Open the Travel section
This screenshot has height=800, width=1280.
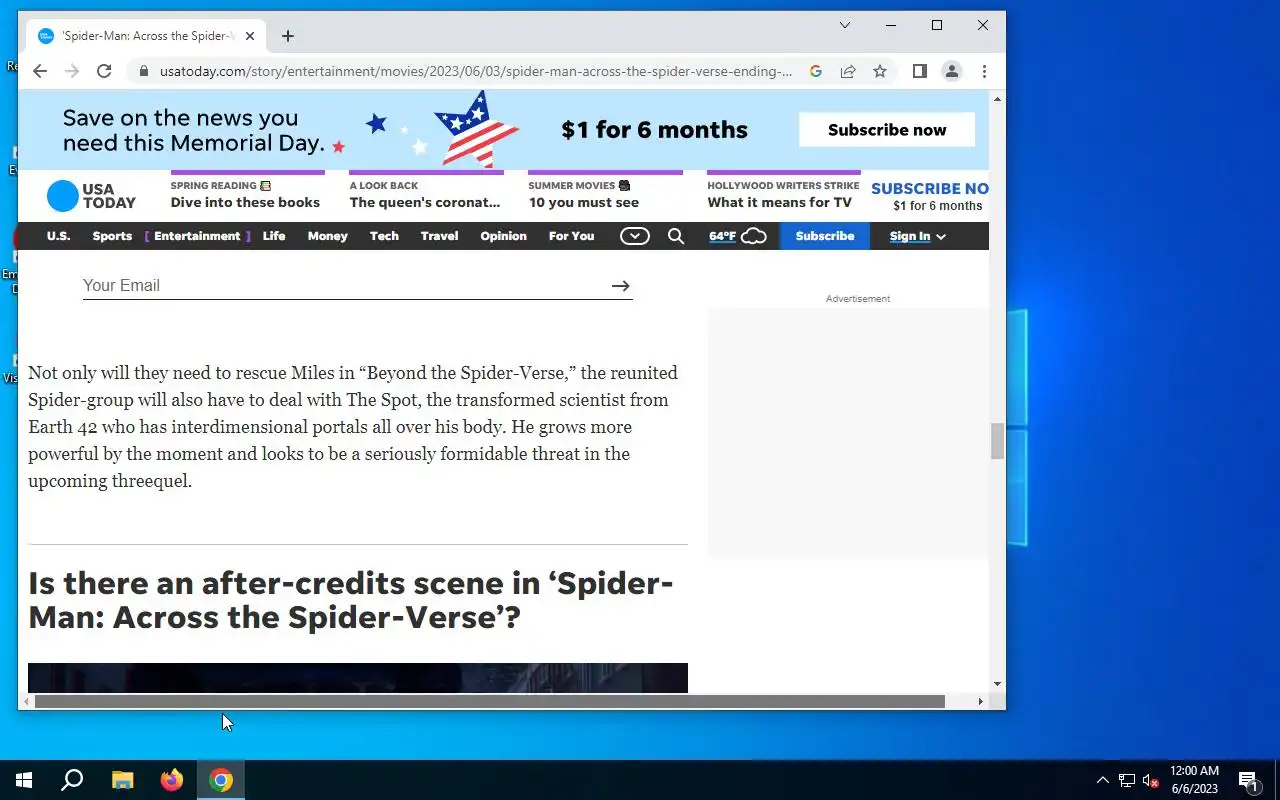tap(440, 236)
